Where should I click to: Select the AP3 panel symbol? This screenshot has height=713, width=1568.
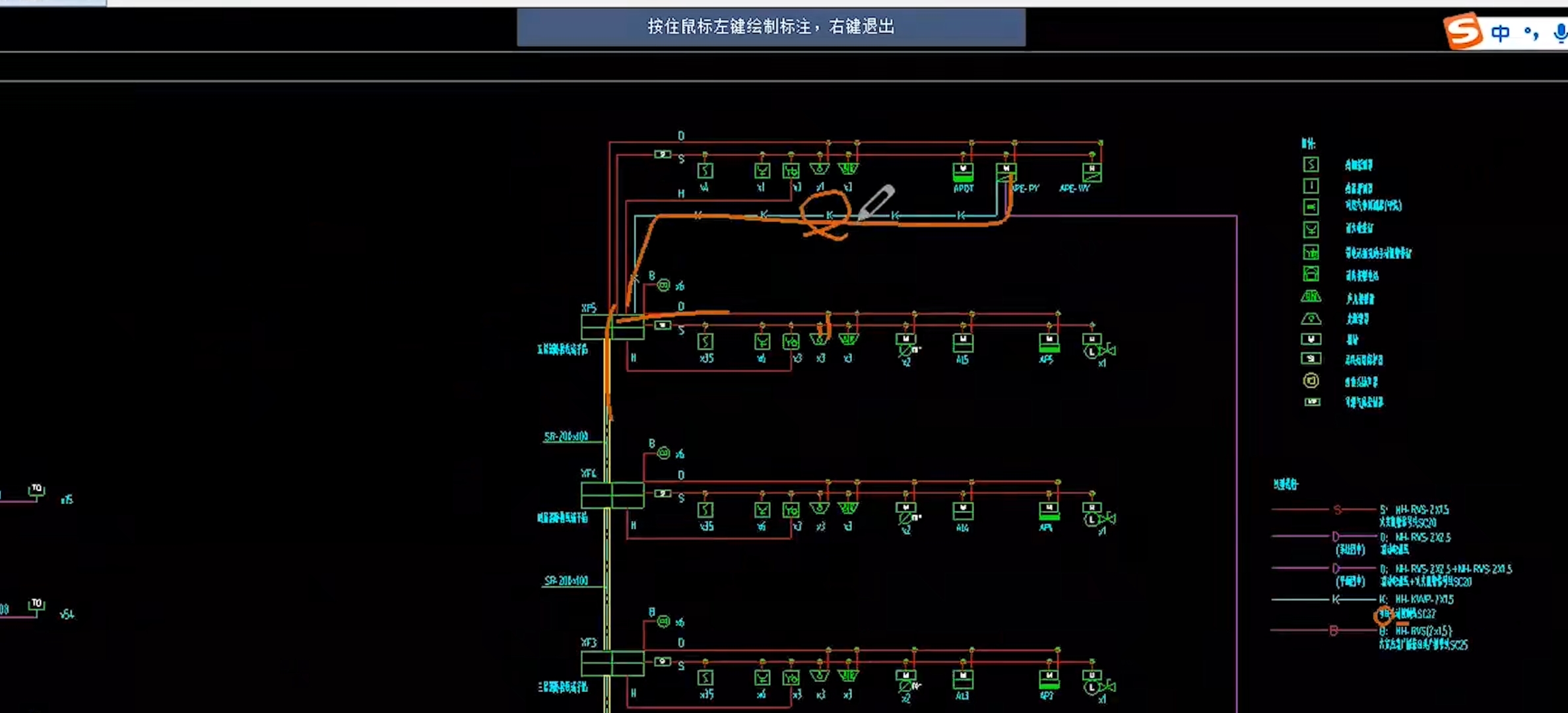(x=1049, y=679)
